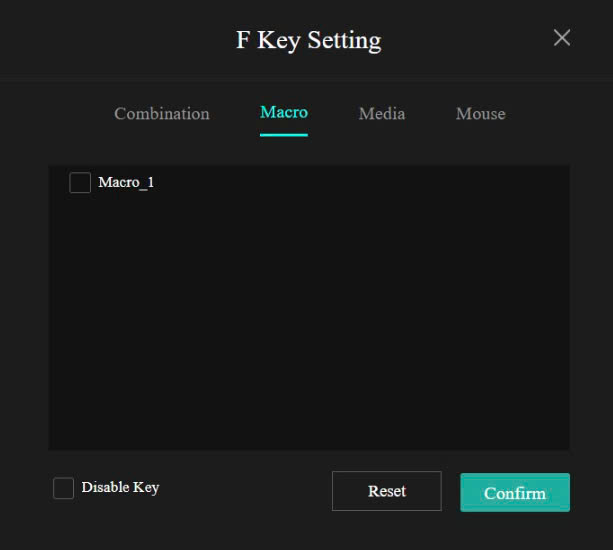Click the X icon at top right
613x550 pixels.
[562, 38]
